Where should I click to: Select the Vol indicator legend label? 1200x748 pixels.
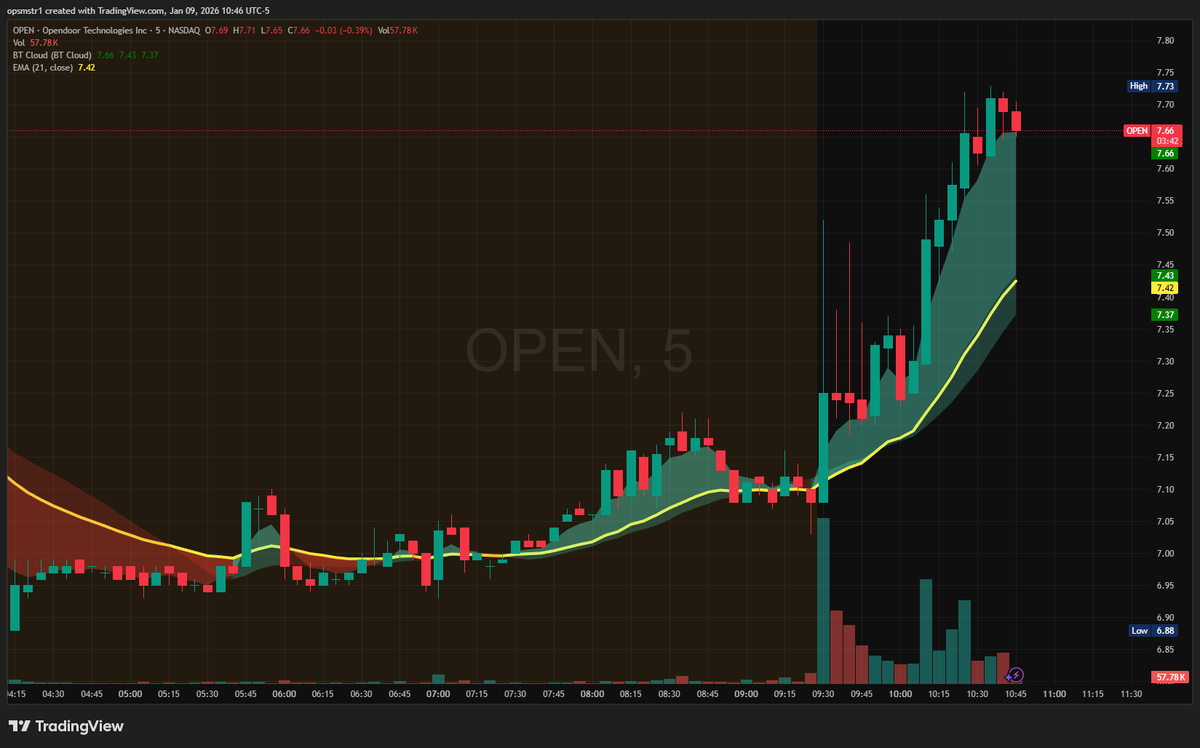[x=19, y=43]
